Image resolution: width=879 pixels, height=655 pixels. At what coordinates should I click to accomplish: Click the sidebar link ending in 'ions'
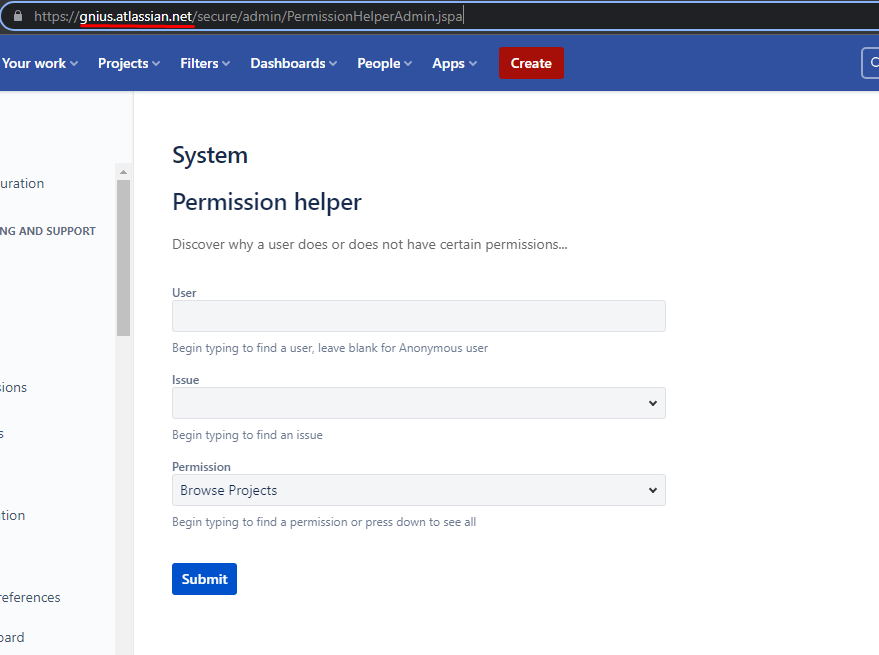click(13, 388)
